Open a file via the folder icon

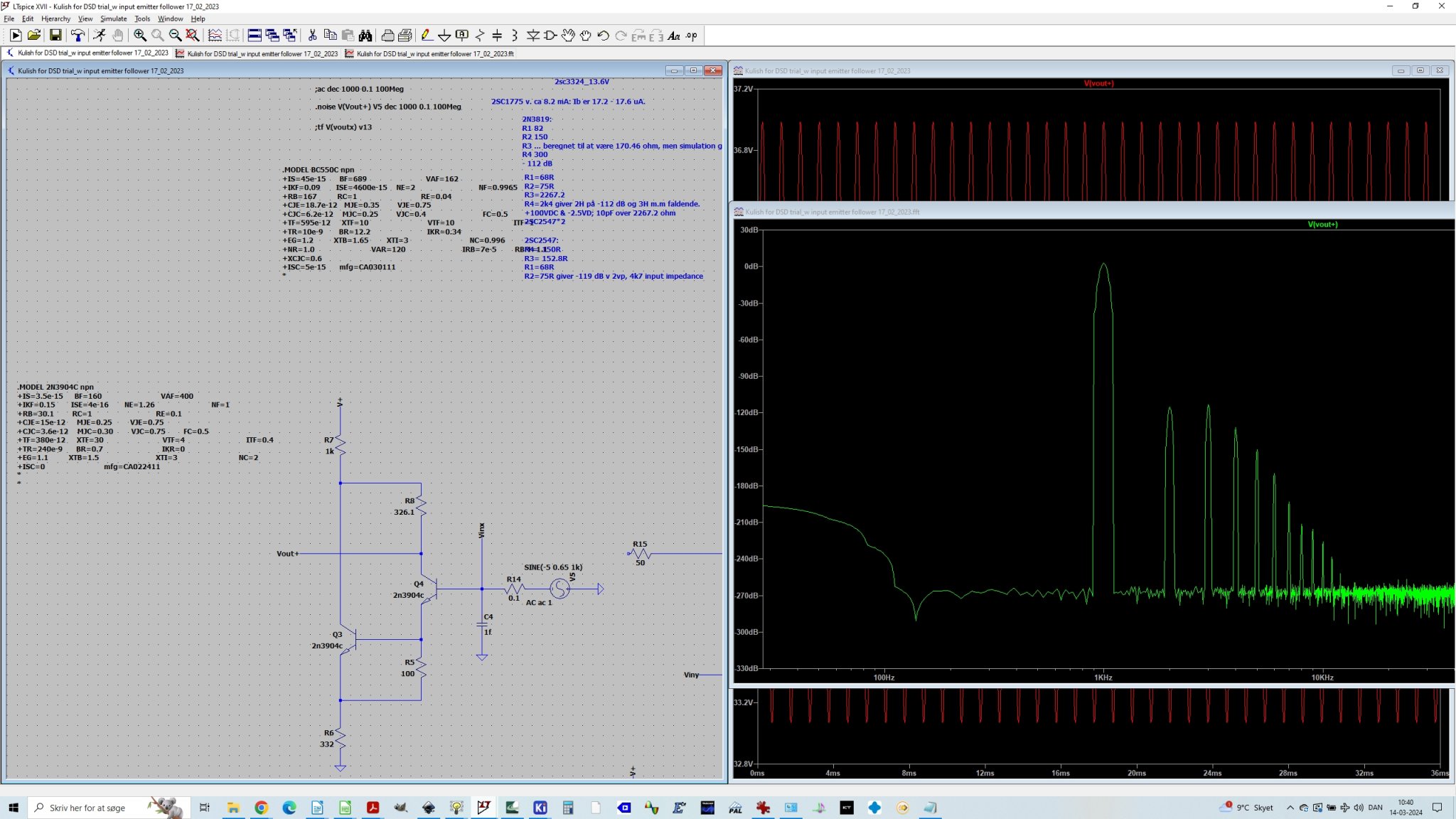pyautogui.click(x=33, y=36)
